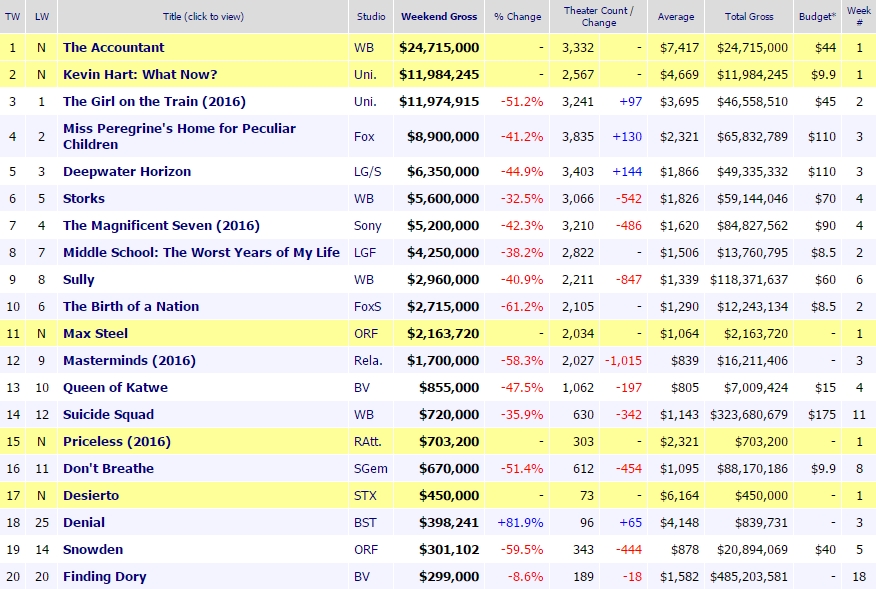
Task: Open The Accountant movie title link
Action: 113,48
